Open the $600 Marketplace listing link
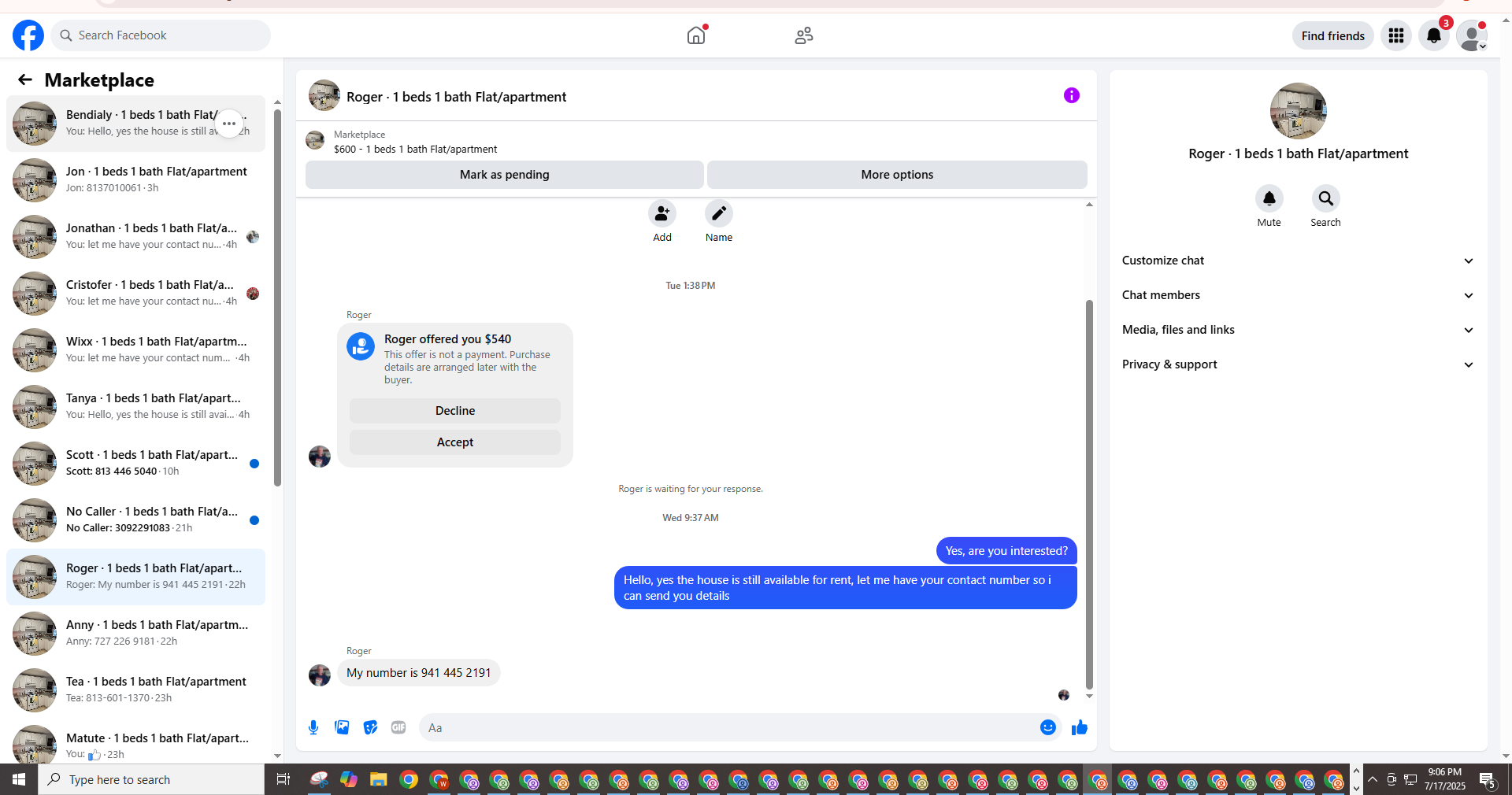 [415, 149]
